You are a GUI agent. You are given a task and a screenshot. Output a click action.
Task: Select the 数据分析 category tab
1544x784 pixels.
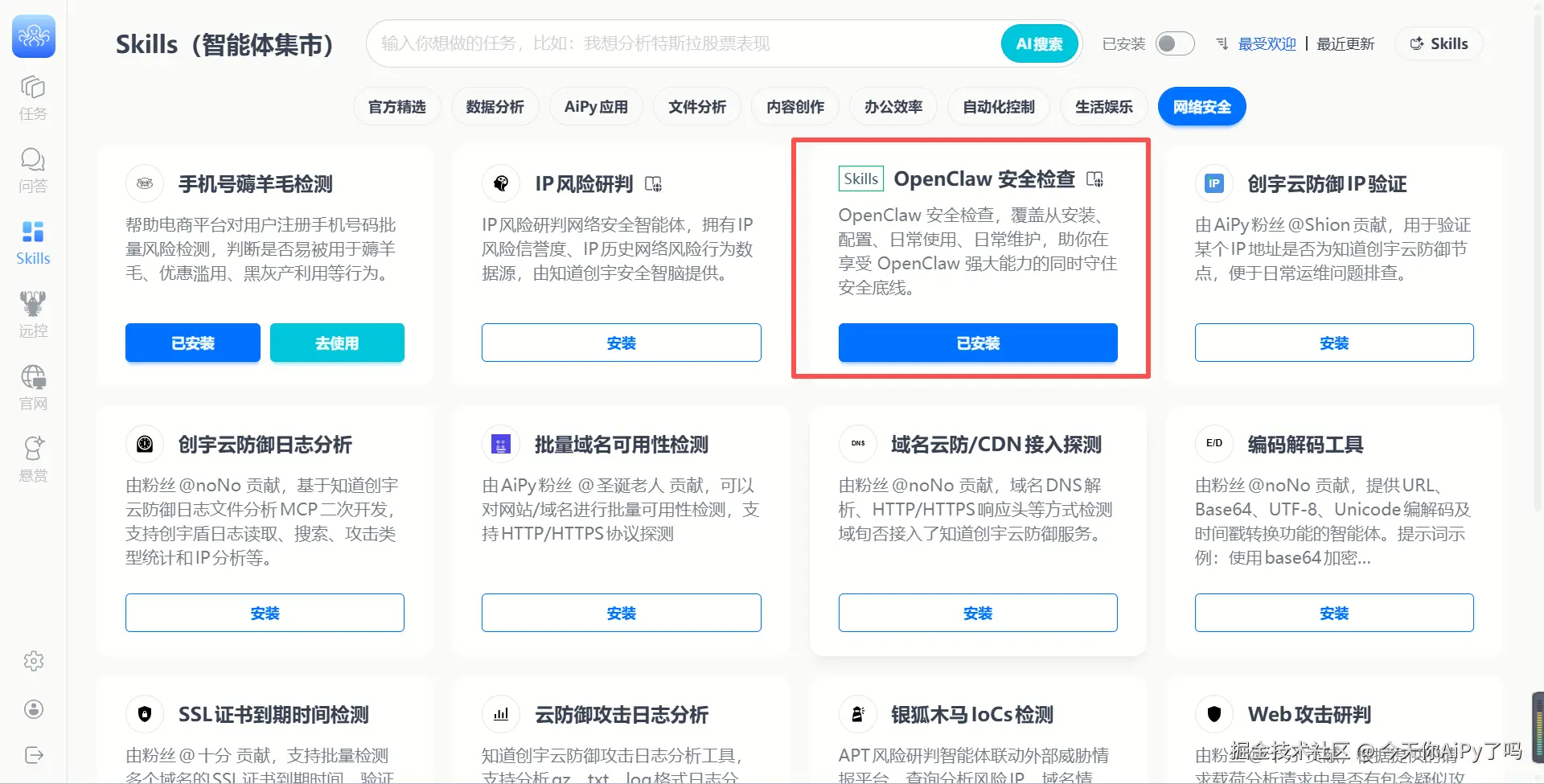click(495, 107)
